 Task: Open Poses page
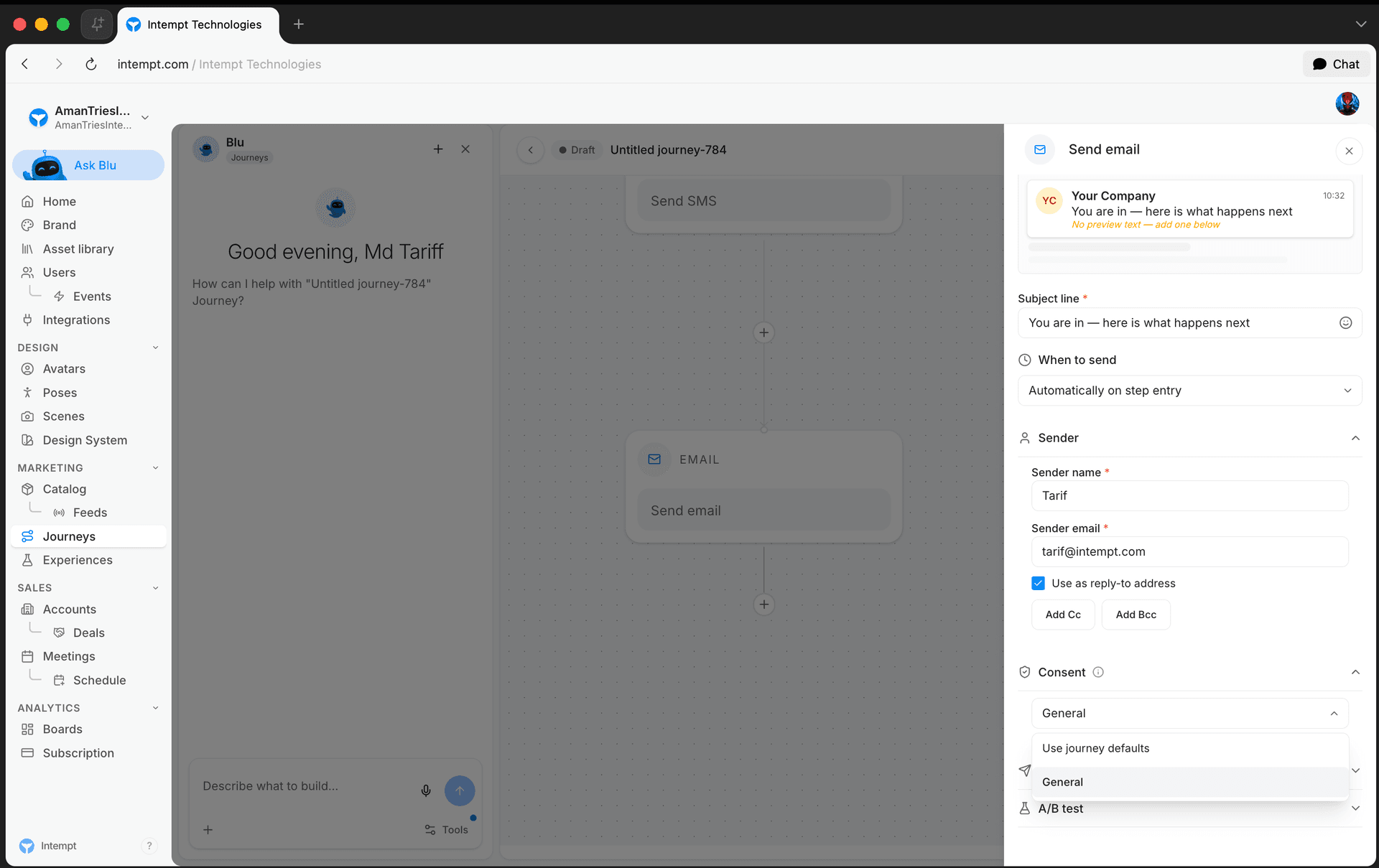pos(60,393)
